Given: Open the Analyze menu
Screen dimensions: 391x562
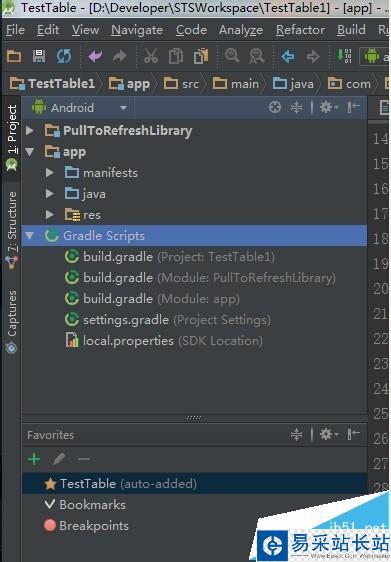Looking at the screenshot, I should pyautogui.click(x=241, y=30).
